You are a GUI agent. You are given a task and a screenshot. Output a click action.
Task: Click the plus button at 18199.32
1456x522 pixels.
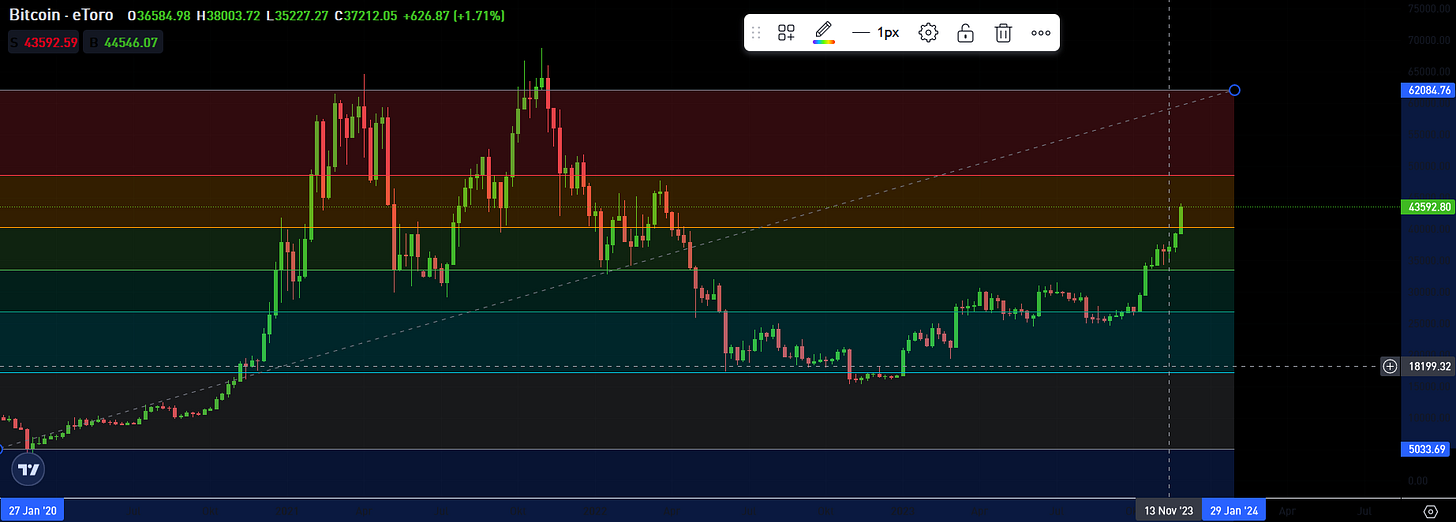pos(1390,367)
